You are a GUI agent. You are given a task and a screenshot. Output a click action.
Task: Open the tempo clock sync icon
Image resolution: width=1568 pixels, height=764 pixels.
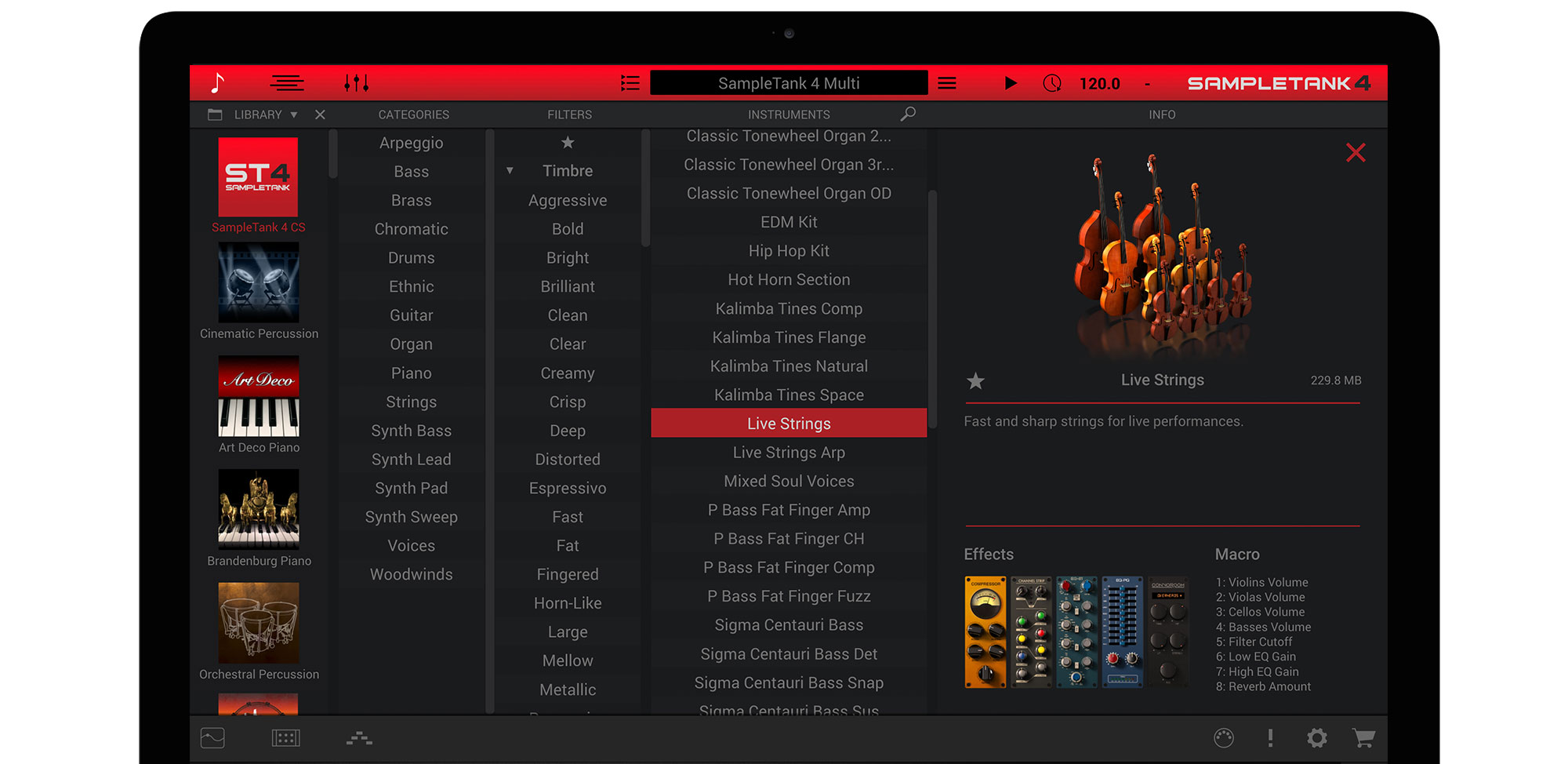pyautogui.click(x=1052, y=83)
